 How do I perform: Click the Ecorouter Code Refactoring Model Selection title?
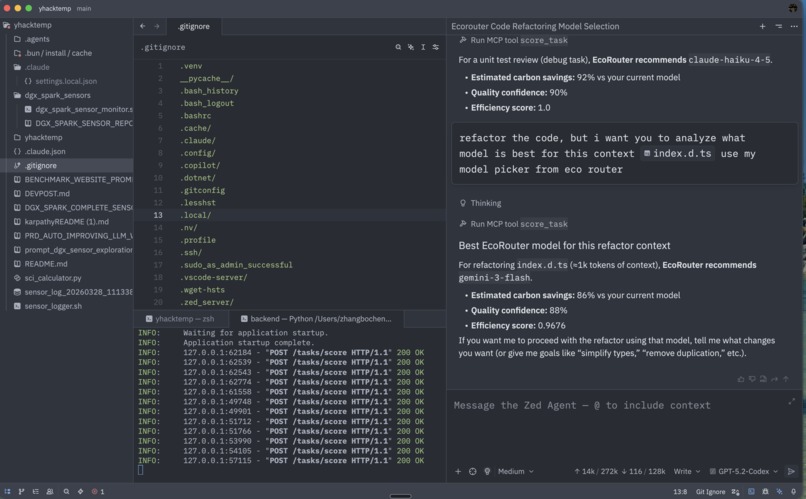point(535,26)
